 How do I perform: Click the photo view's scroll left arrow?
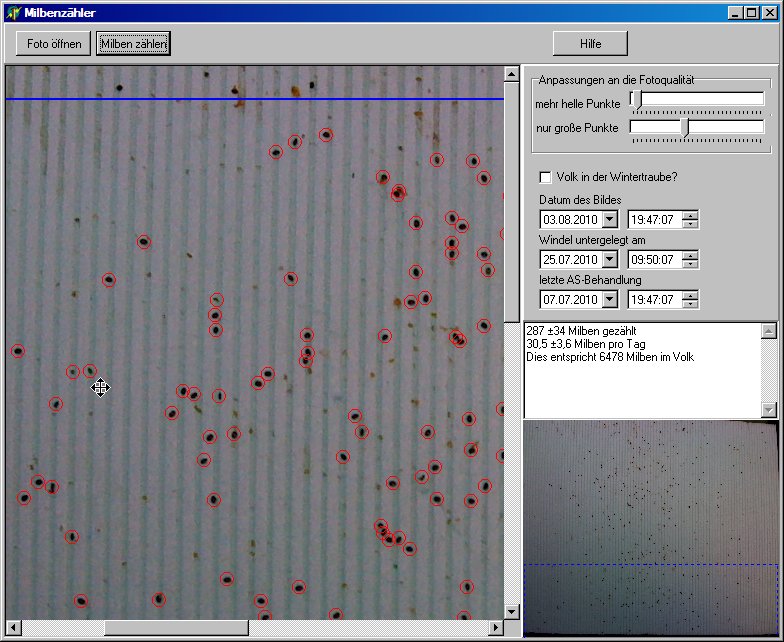[x=13, y=627]
